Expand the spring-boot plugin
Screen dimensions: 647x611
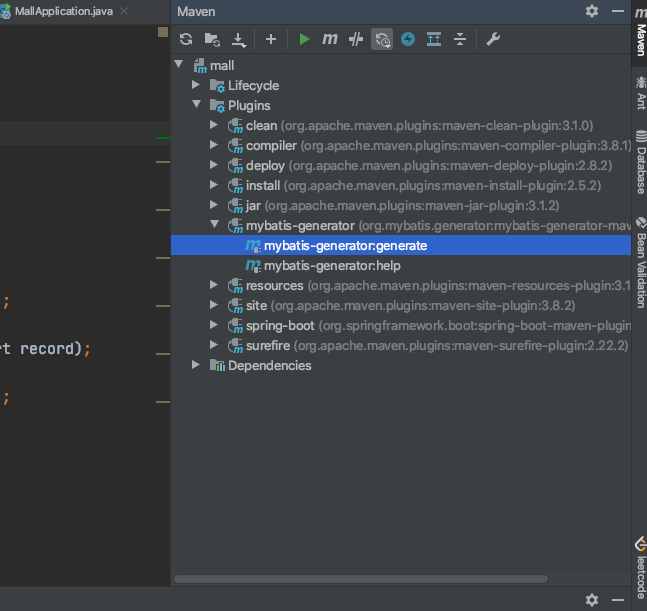pos(214,325)
